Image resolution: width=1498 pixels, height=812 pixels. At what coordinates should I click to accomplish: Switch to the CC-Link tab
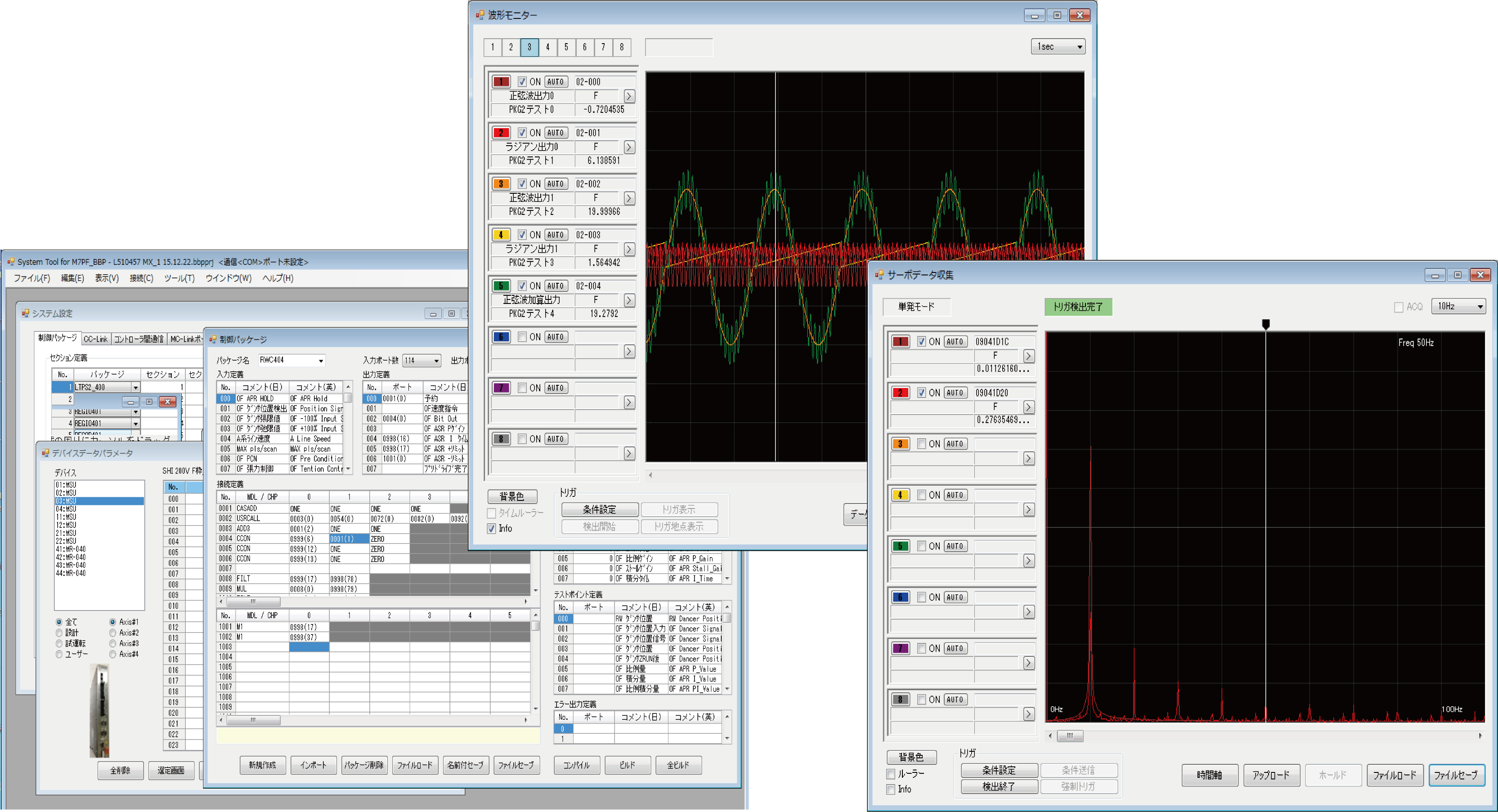tap(95, 339)
